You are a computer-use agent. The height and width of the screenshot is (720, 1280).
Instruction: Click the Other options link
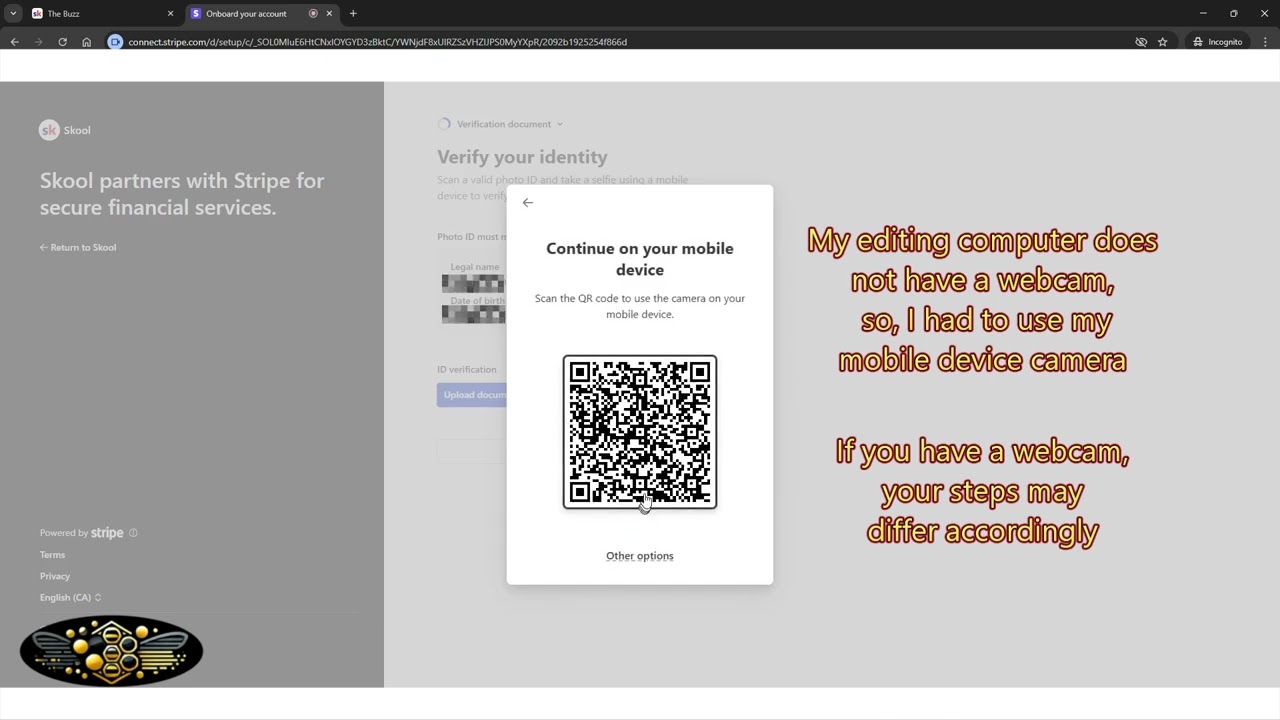pyautogui.click(x=640, y=556)
